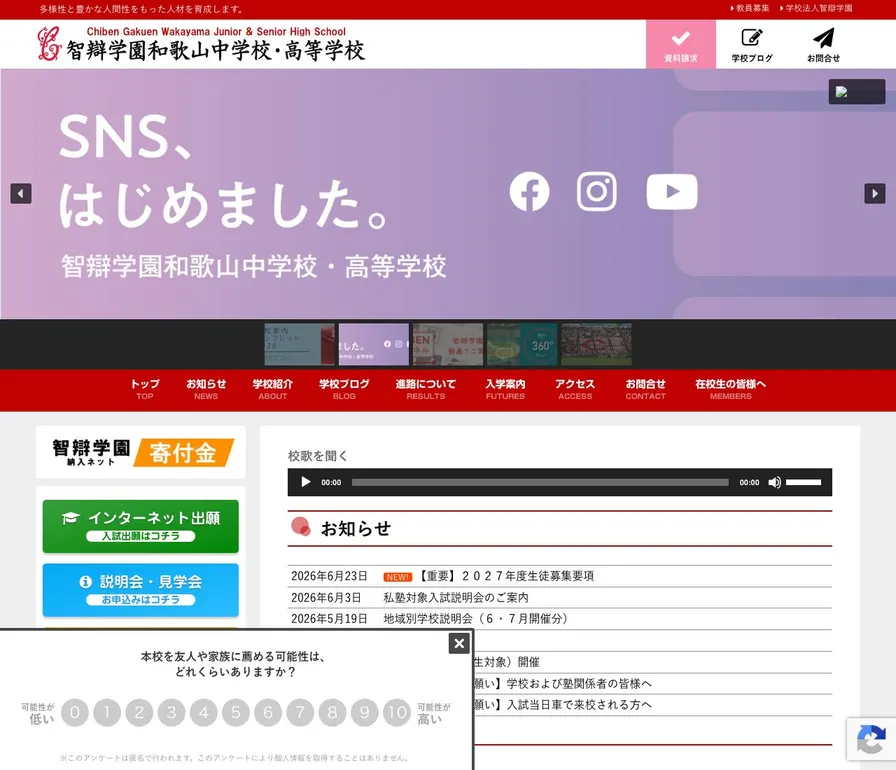Image resolution: width=896 pixels, height=770 pixels.
Task: Close the survey popup
Action: pyautogui.click(x=459, y=644)
